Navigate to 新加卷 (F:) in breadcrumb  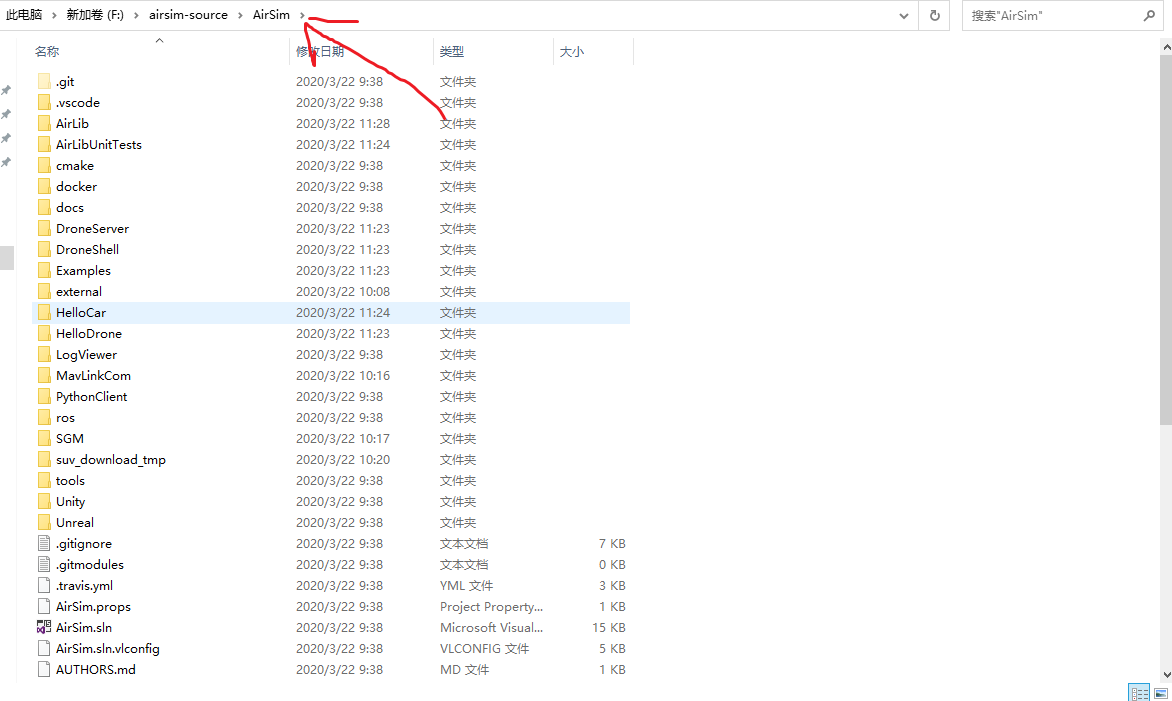tap(95, 15)
